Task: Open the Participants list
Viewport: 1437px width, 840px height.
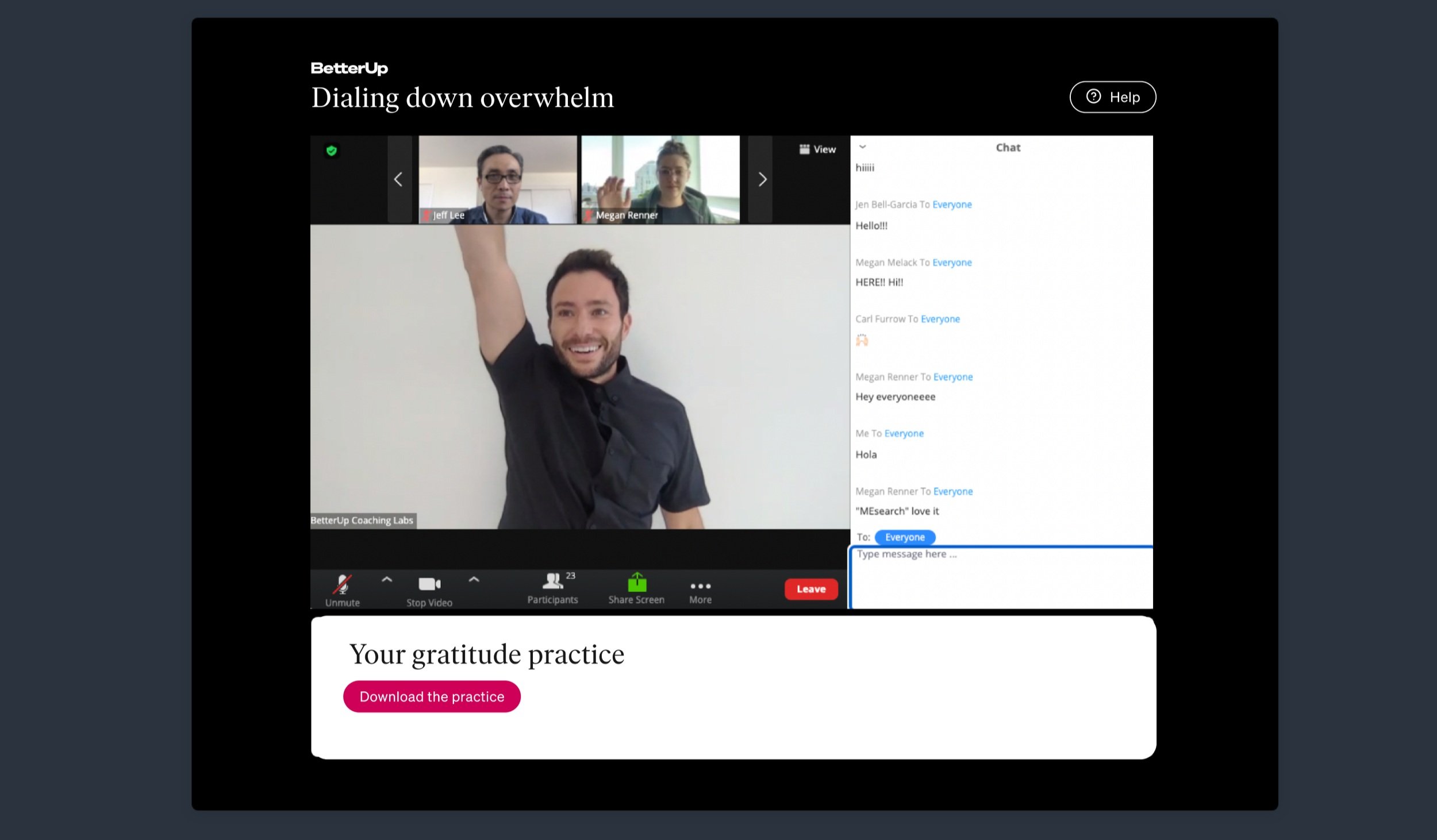Action: click(x=552, y=588)
